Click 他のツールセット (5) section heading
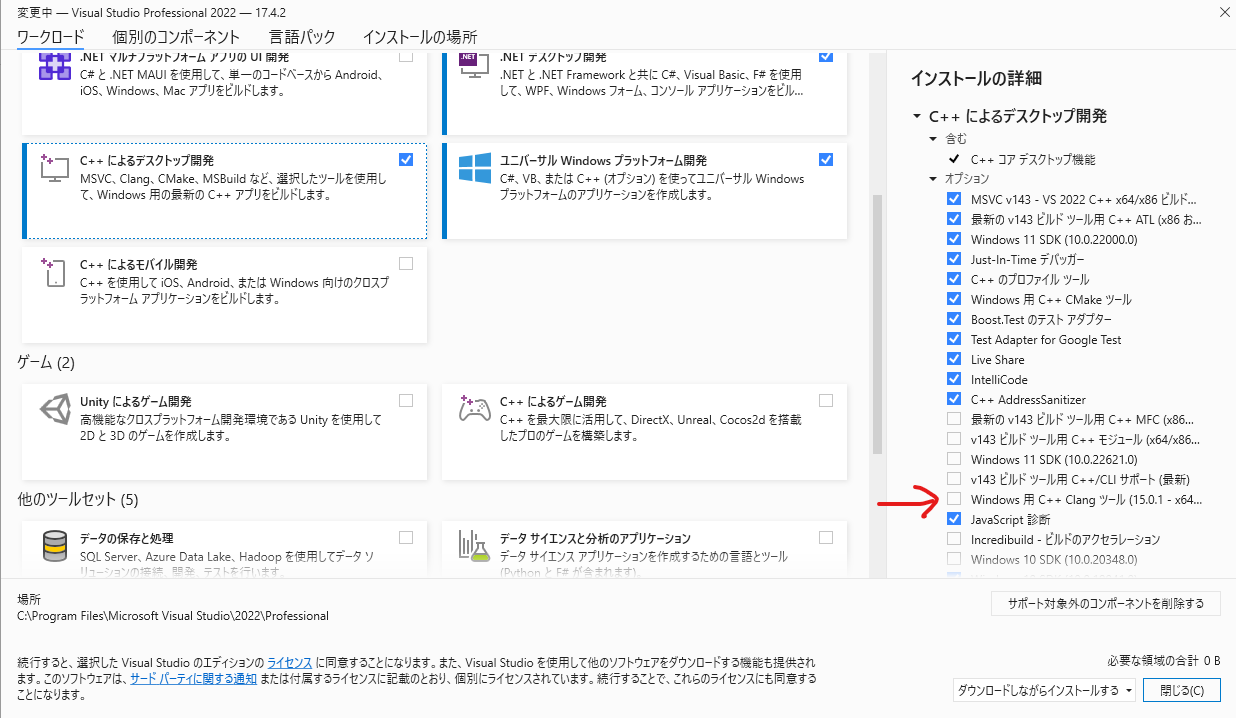Screen dimensions: 1236x718 78,499
